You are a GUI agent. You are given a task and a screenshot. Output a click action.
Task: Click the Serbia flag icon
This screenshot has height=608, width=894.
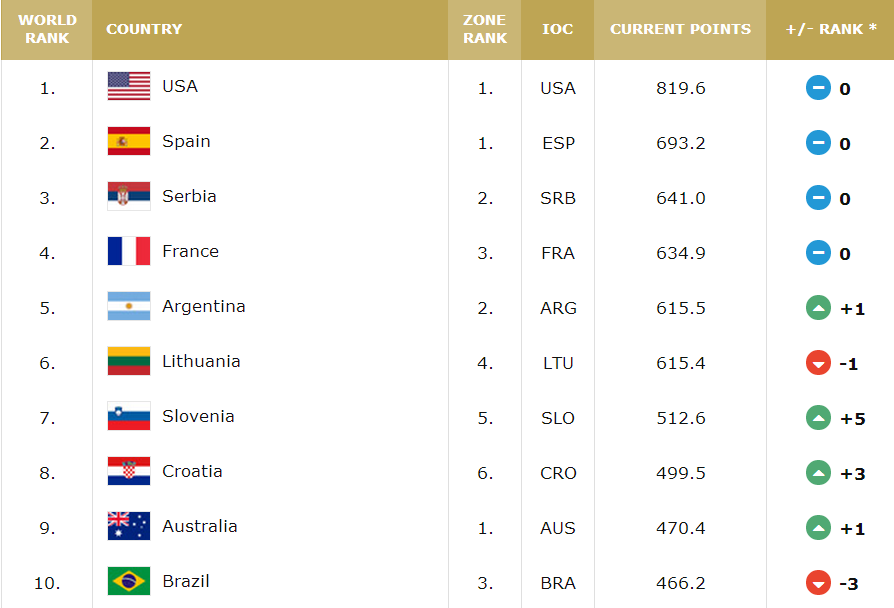129,197
